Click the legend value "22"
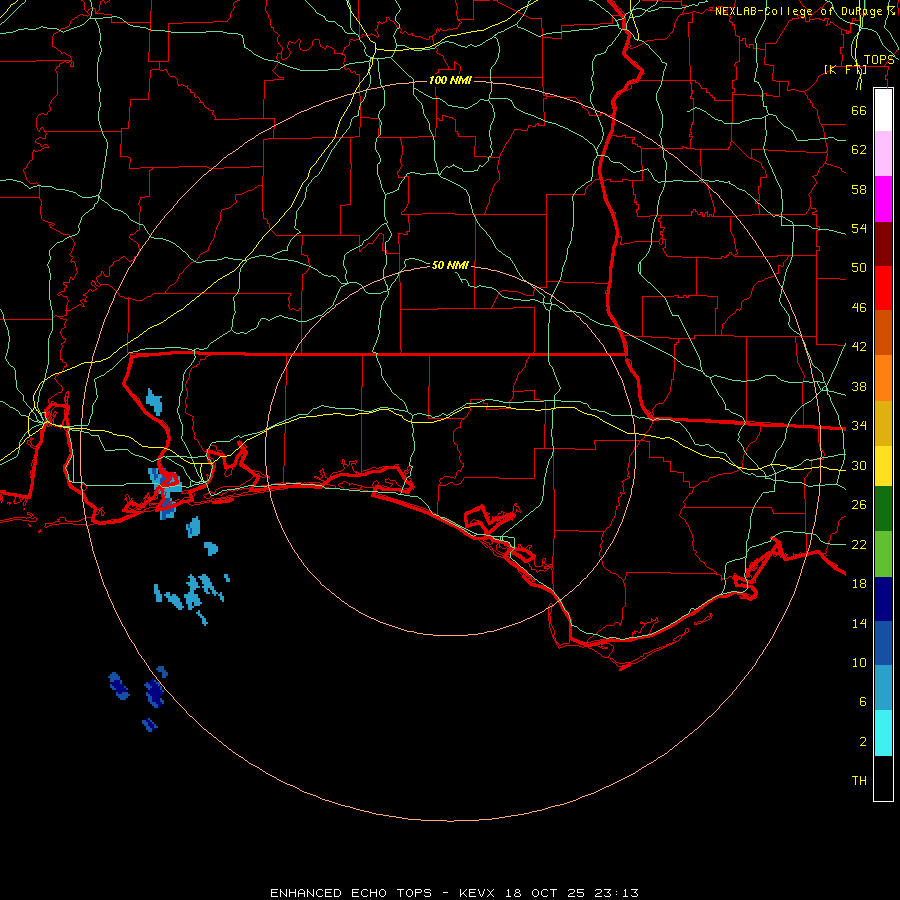This screenshot has width=900, height=900. [859, 544]
